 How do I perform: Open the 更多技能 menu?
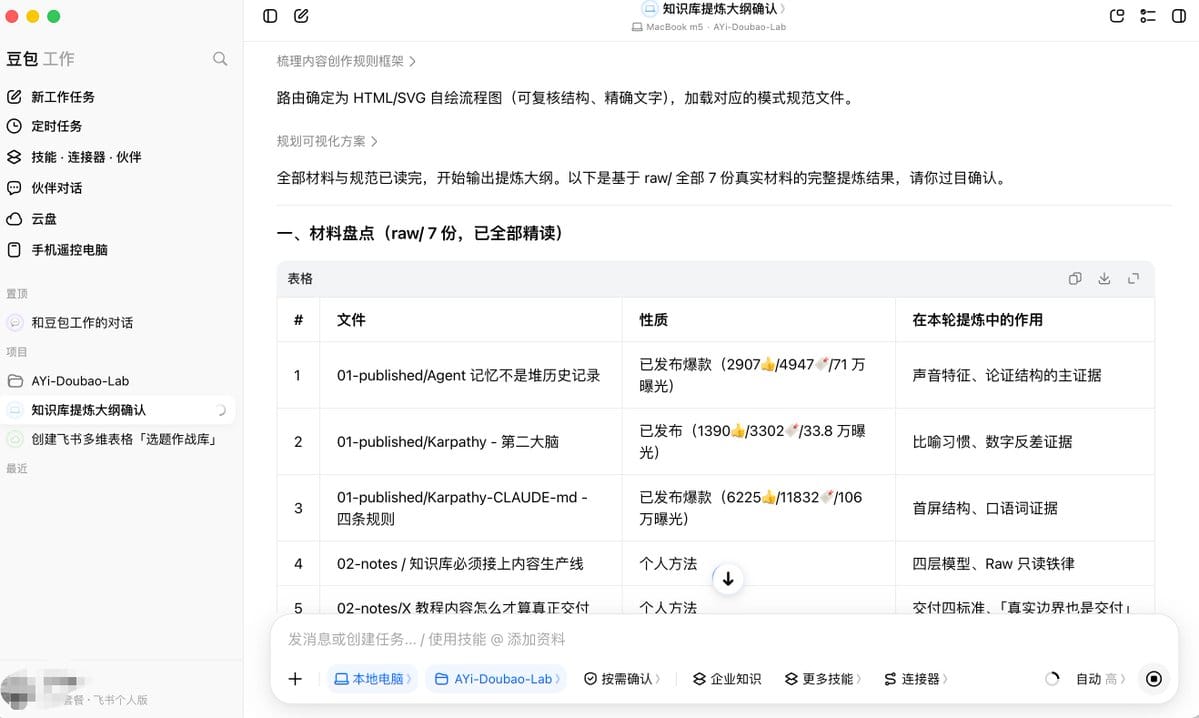(822, 679)
